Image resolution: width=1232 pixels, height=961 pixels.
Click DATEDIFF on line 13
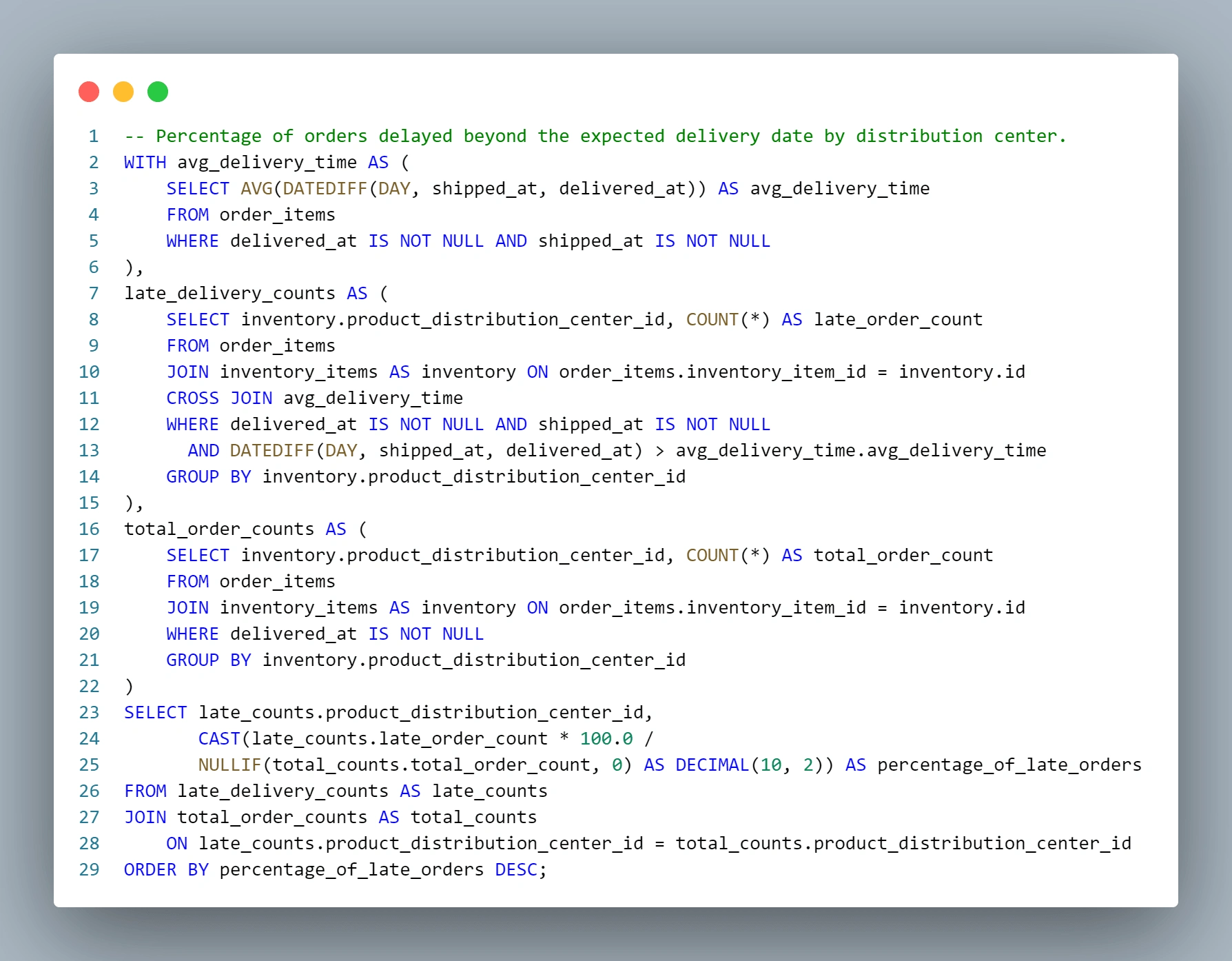272,451
